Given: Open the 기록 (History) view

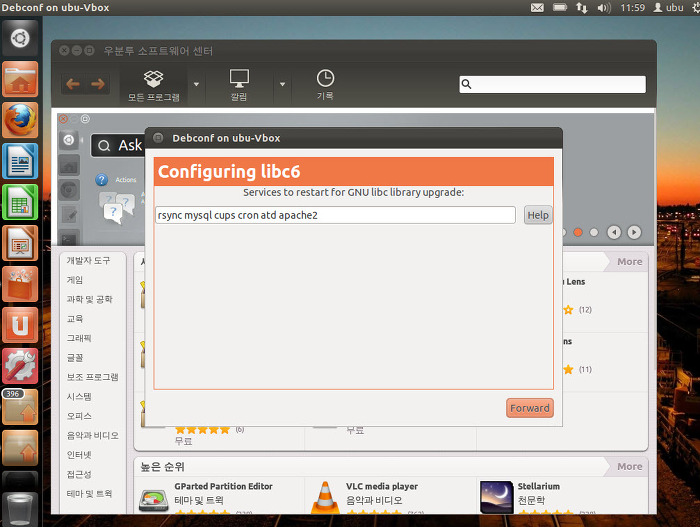Looking at the screenshot, I should click(x=325, y=85).
